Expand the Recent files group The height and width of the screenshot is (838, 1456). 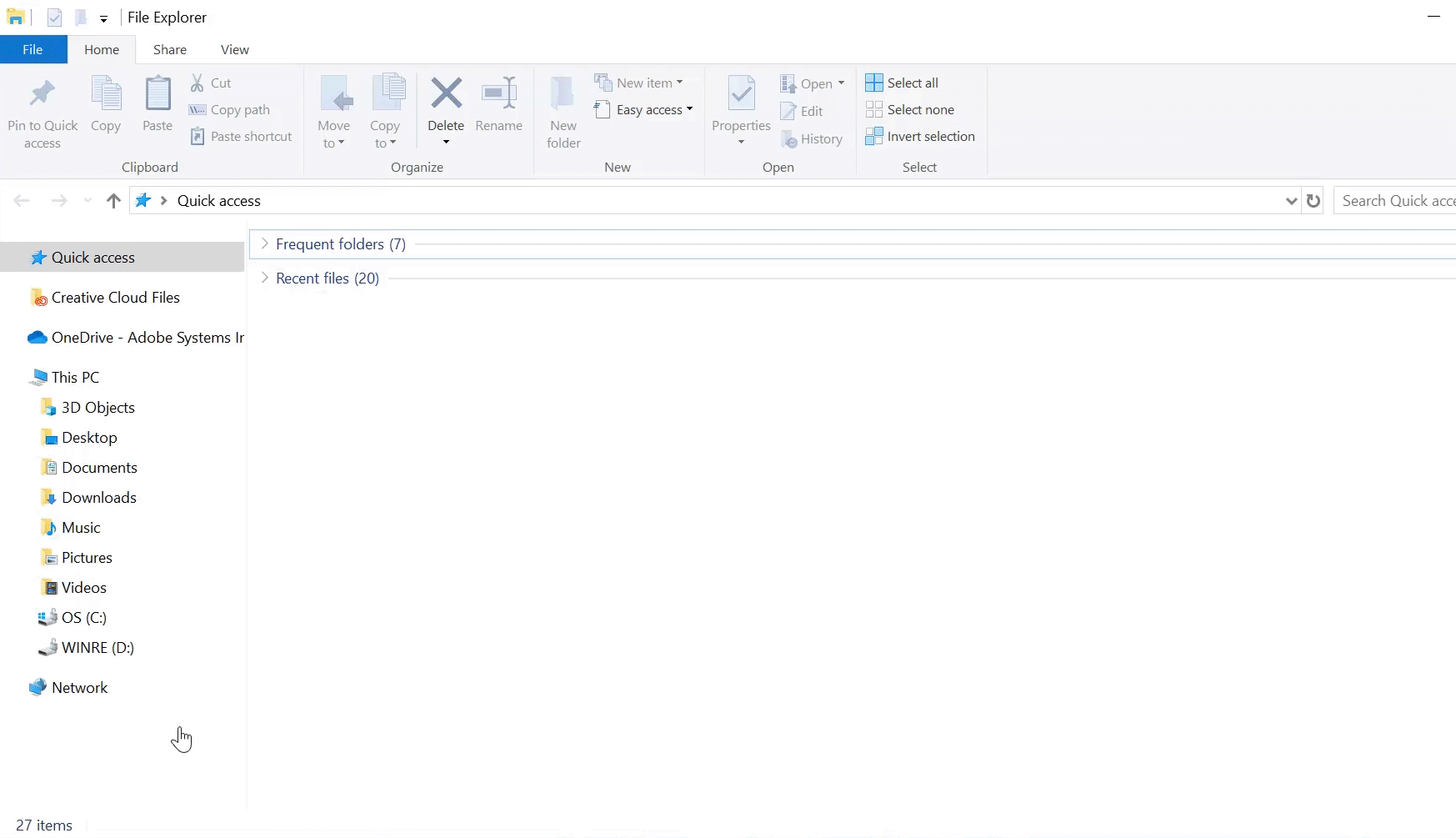(264, 278)
